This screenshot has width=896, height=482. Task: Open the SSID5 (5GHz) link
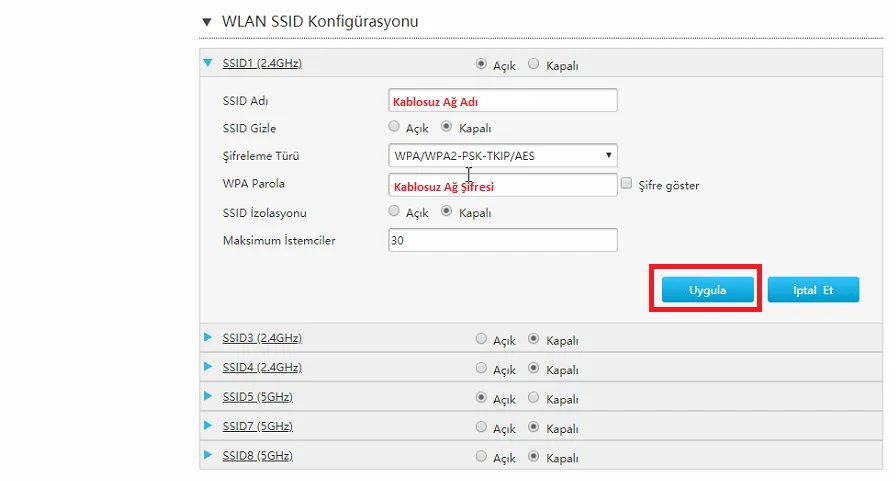[258, 397]
